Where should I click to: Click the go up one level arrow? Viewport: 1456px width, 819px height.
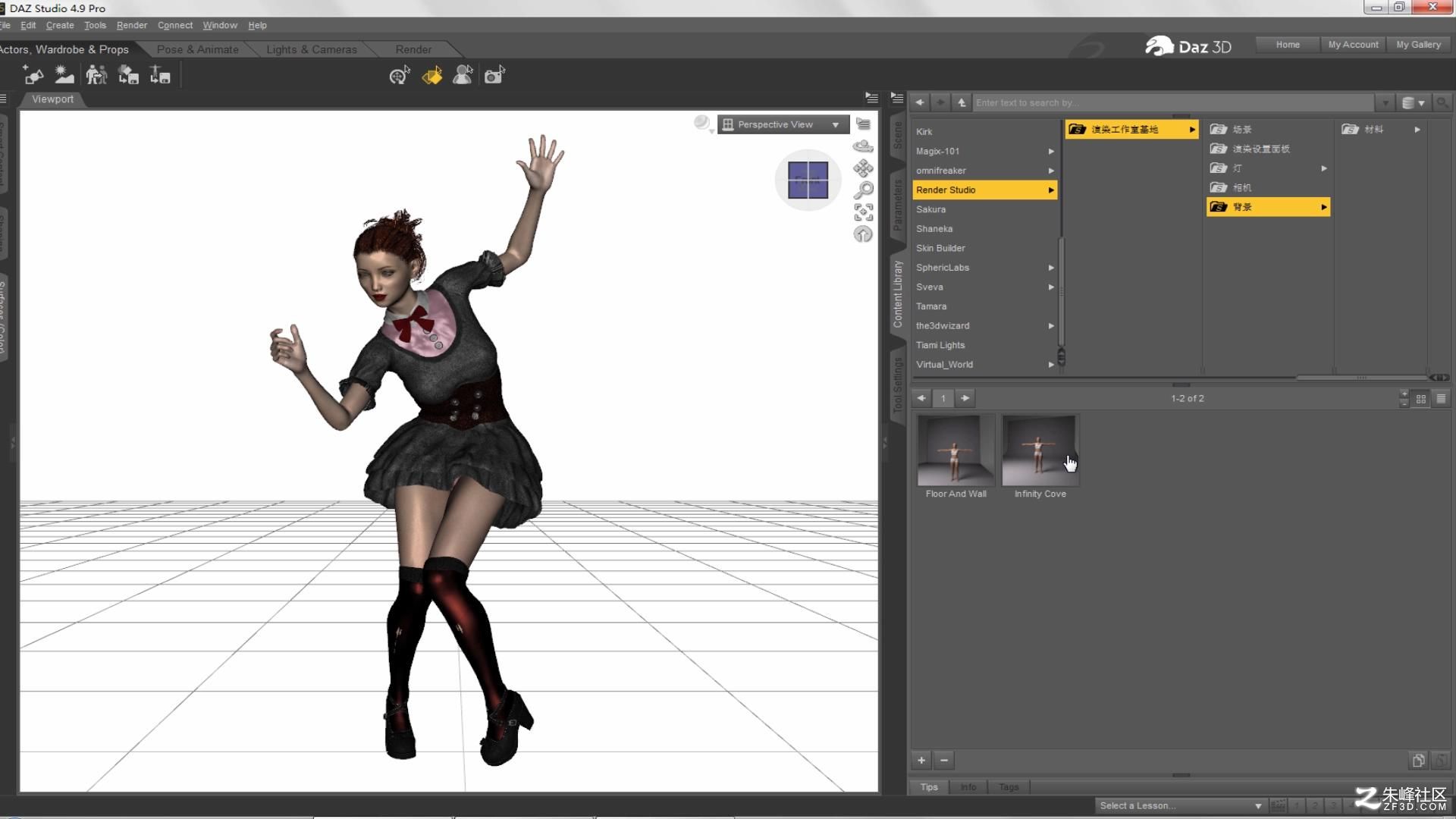point(962,102)
